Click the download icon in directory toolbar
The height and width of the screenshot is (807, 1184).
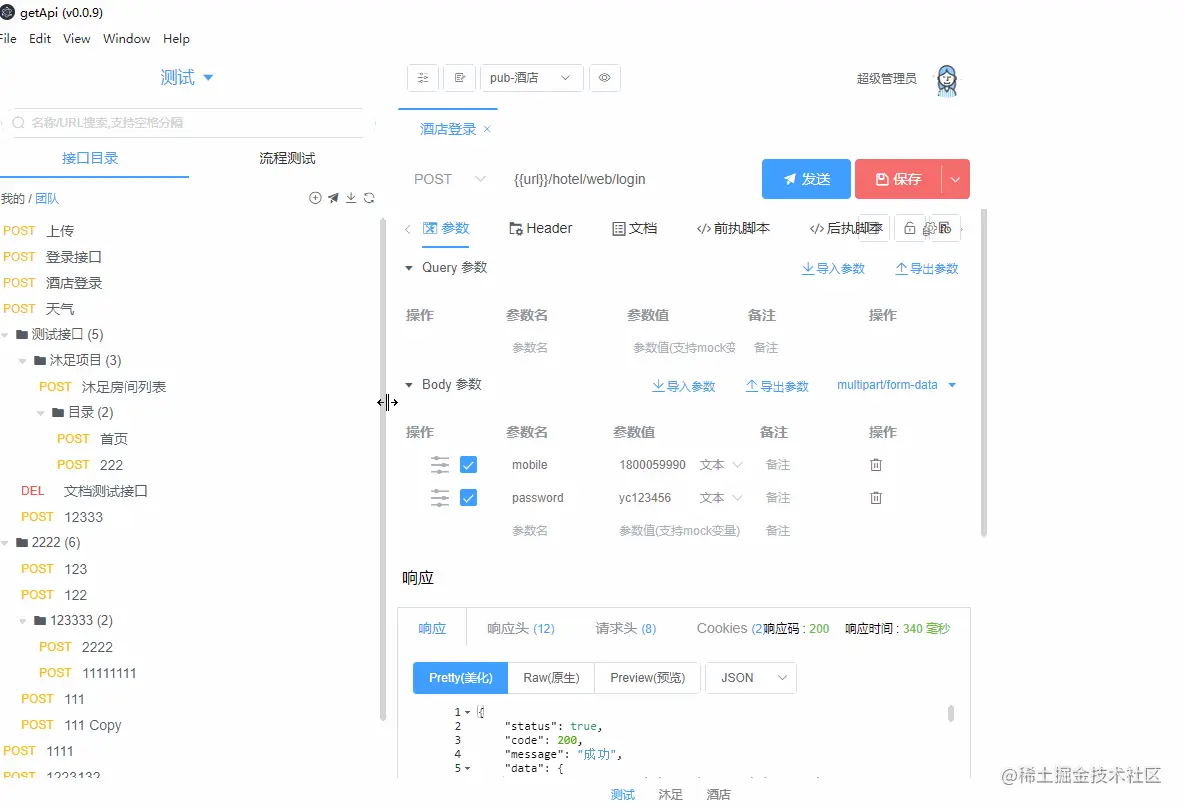pos(351,198)
